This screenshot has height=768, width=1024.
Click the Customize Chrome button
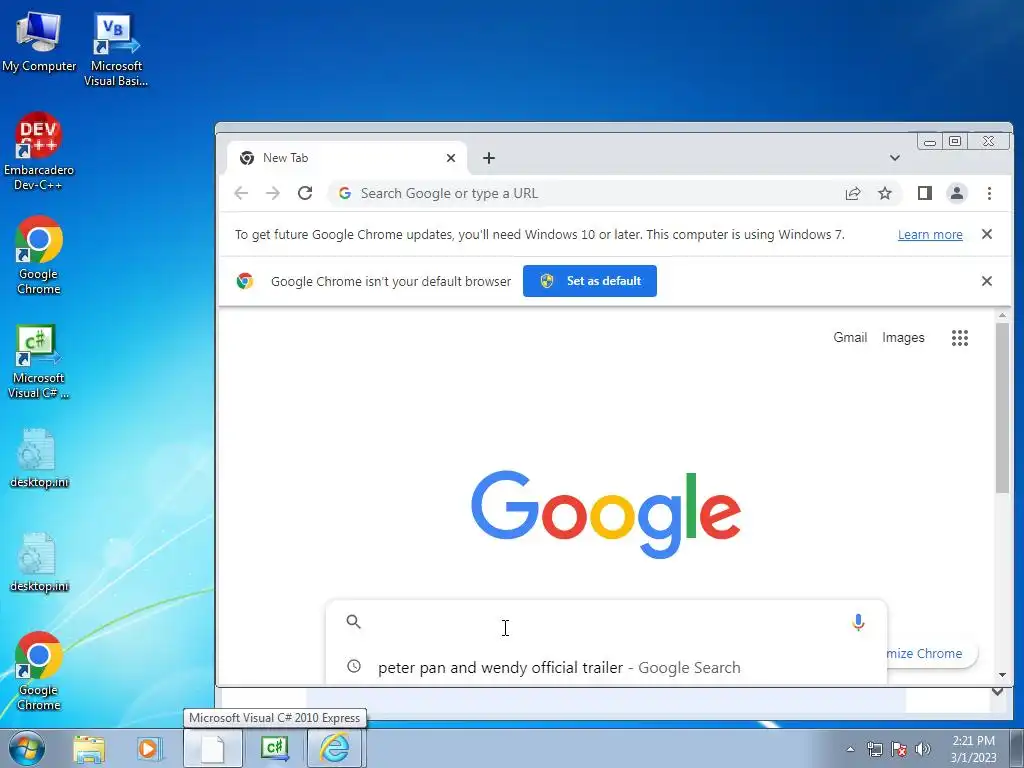[x=931, y=653]
